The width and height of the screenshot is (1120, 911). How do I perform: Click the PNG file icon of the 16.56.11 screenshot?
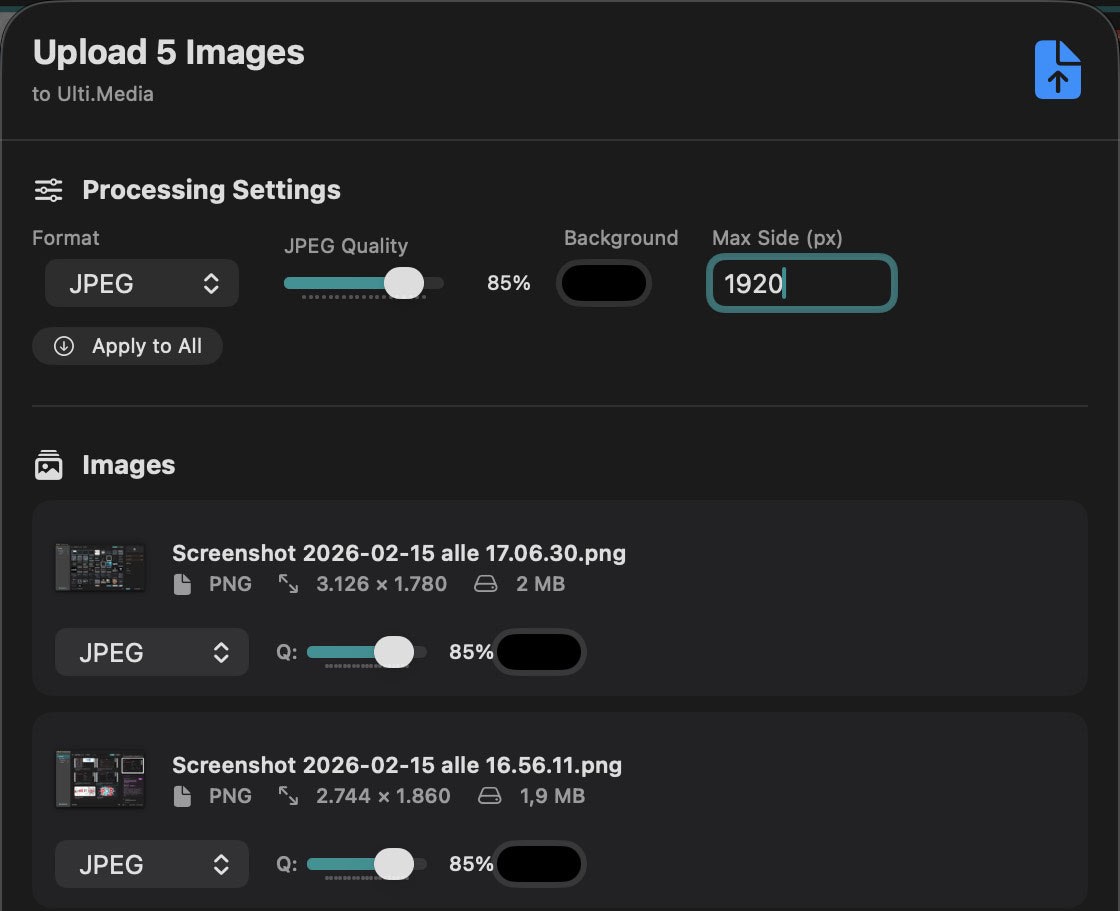tap(182, 796)
